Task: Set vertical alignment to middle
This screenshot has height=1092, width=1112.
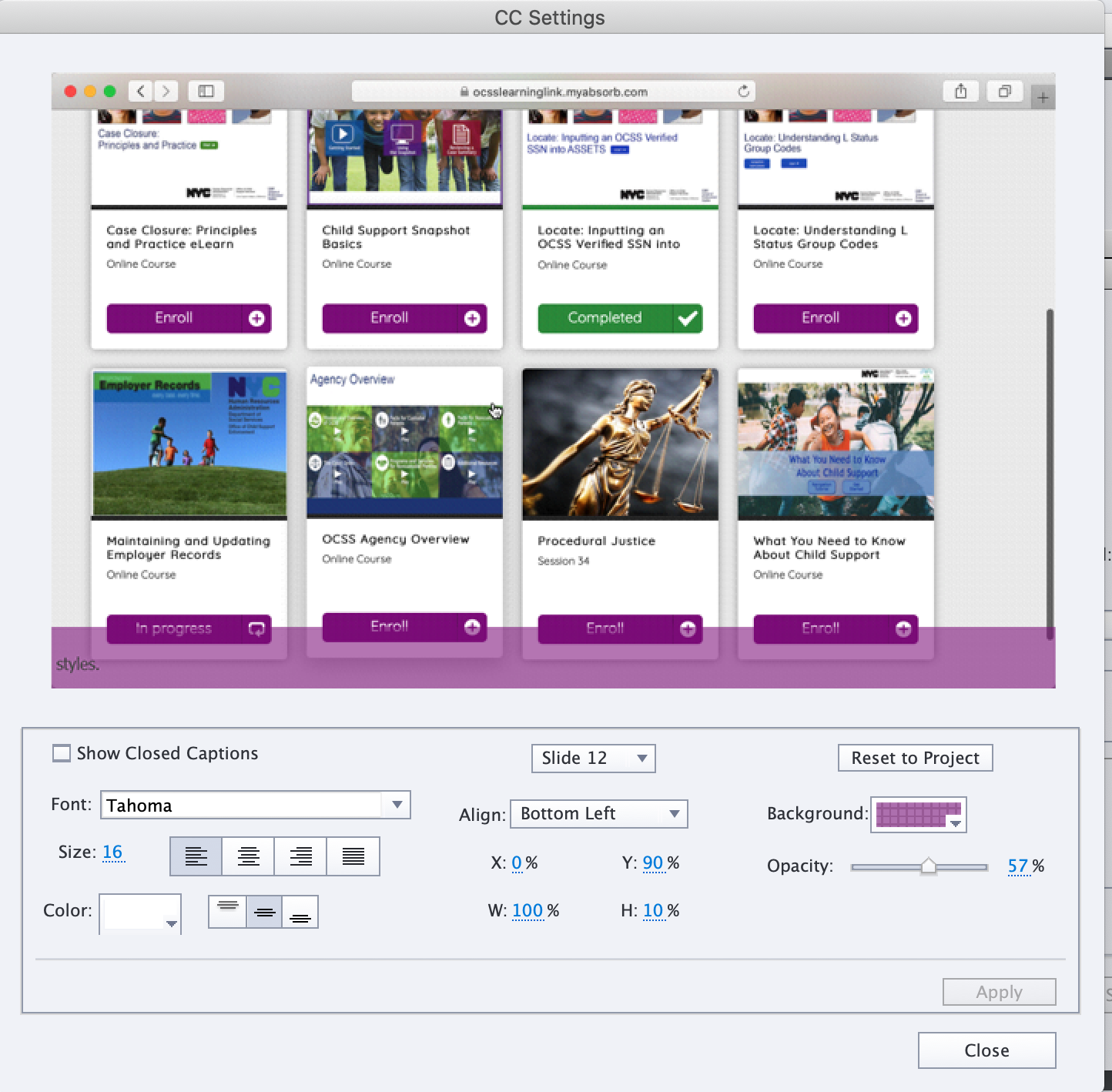Action: tap(264, 912)
